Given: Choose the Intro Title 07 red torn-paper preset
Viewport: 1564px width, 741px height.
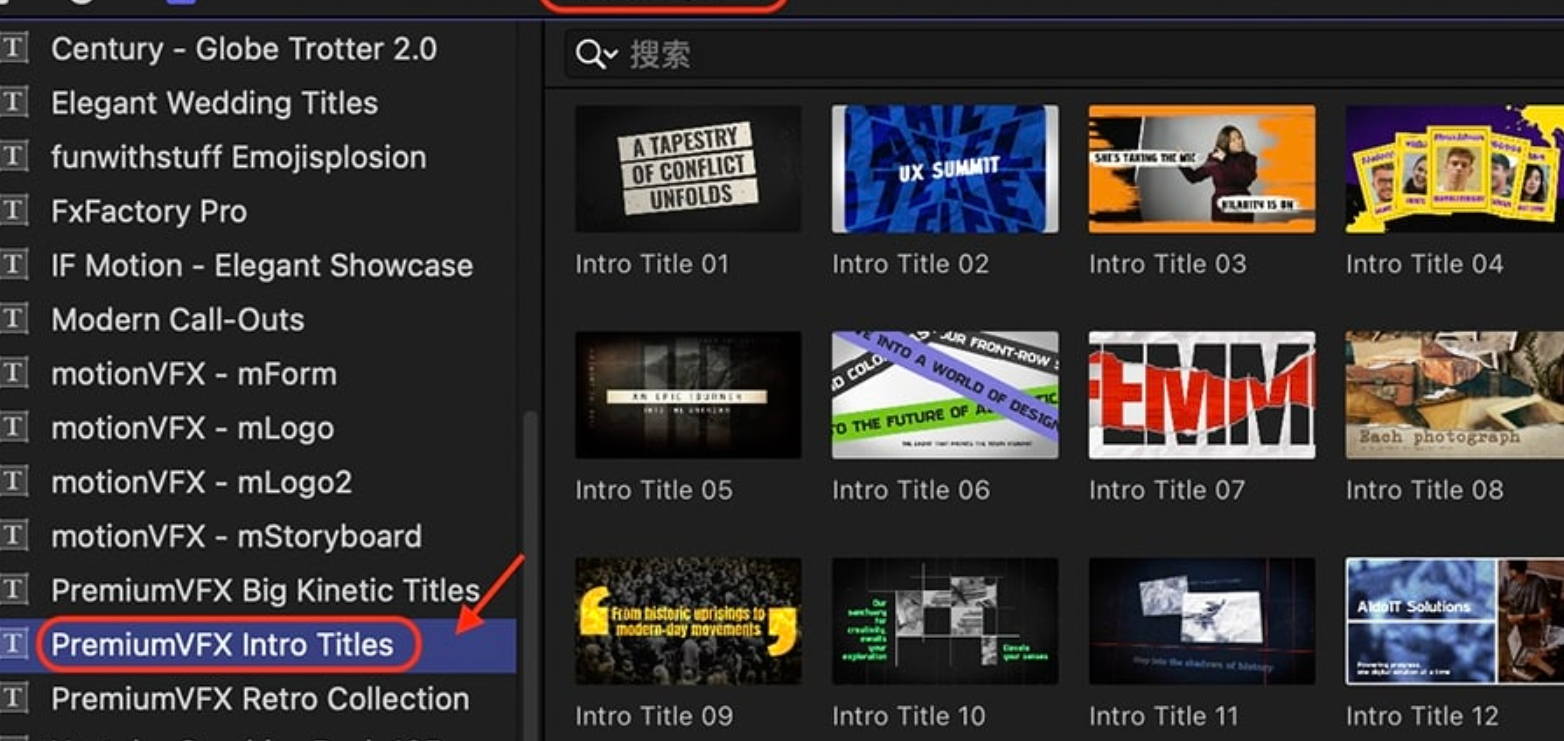Looking at the screenshot, I should 1201,395.
